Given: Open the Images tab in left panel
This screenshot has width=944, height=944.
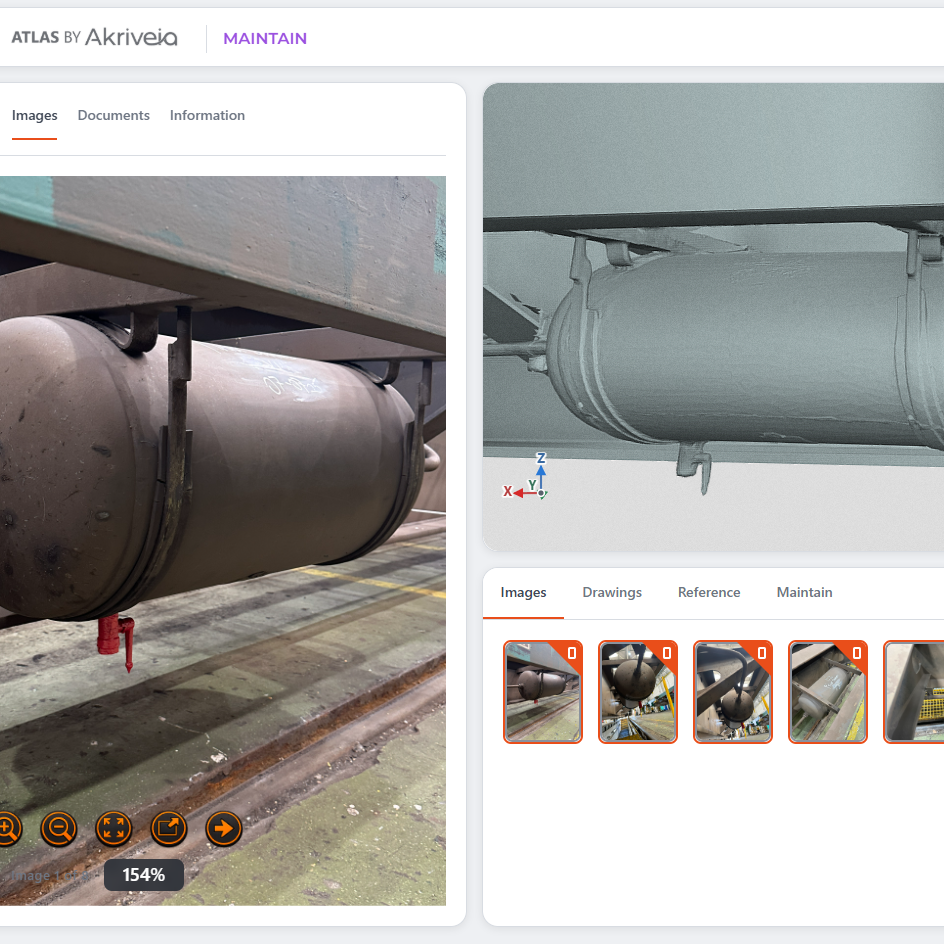Looking at the screenshot, I should coord(34,116).
